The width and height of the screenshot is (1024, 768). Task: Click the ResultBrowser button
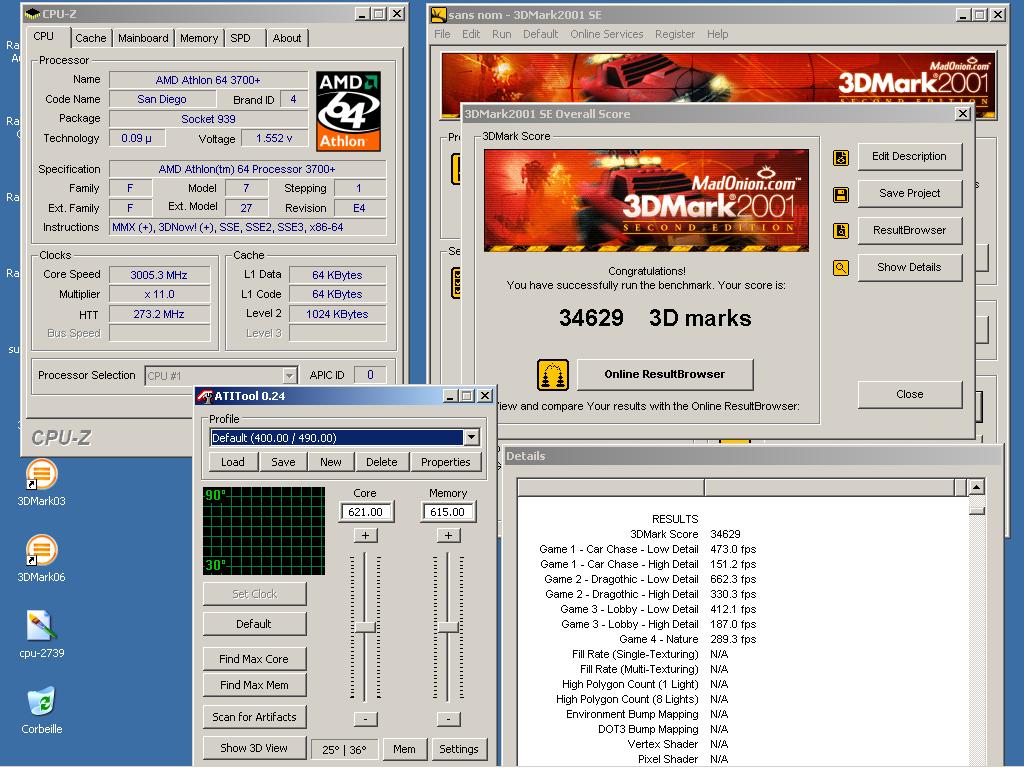909,231
